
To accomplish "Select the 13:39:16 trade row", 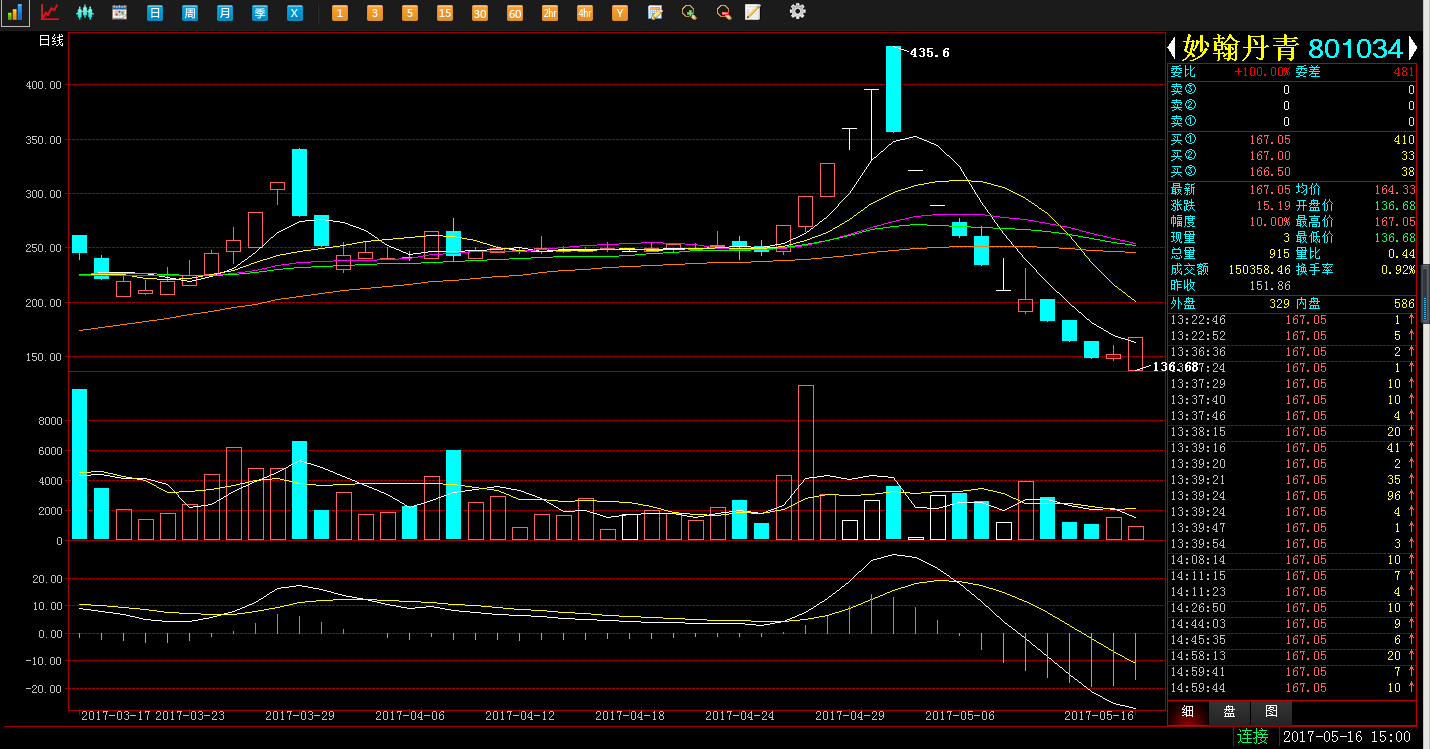I will (x=1292, y=448).
